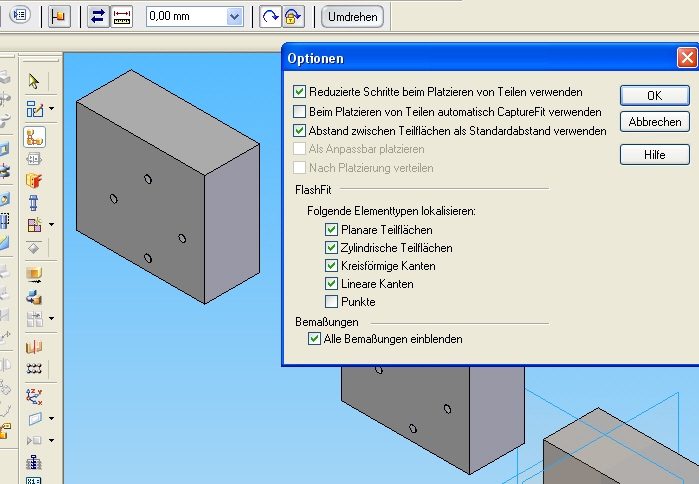This screenshot has width=699, height=484.
Task: Enable the 'Punkte' checkbox
Action: click(331, 302)
